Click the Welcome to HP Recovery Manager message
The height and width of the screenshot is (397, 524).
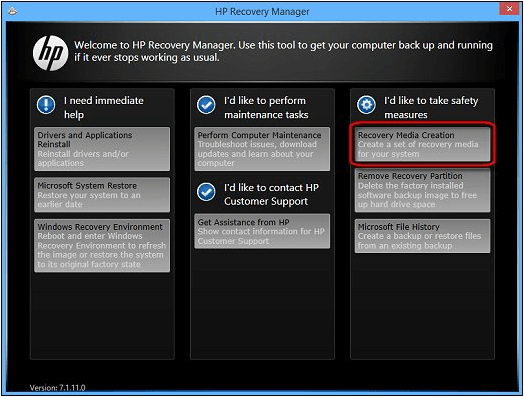point(283,51)
